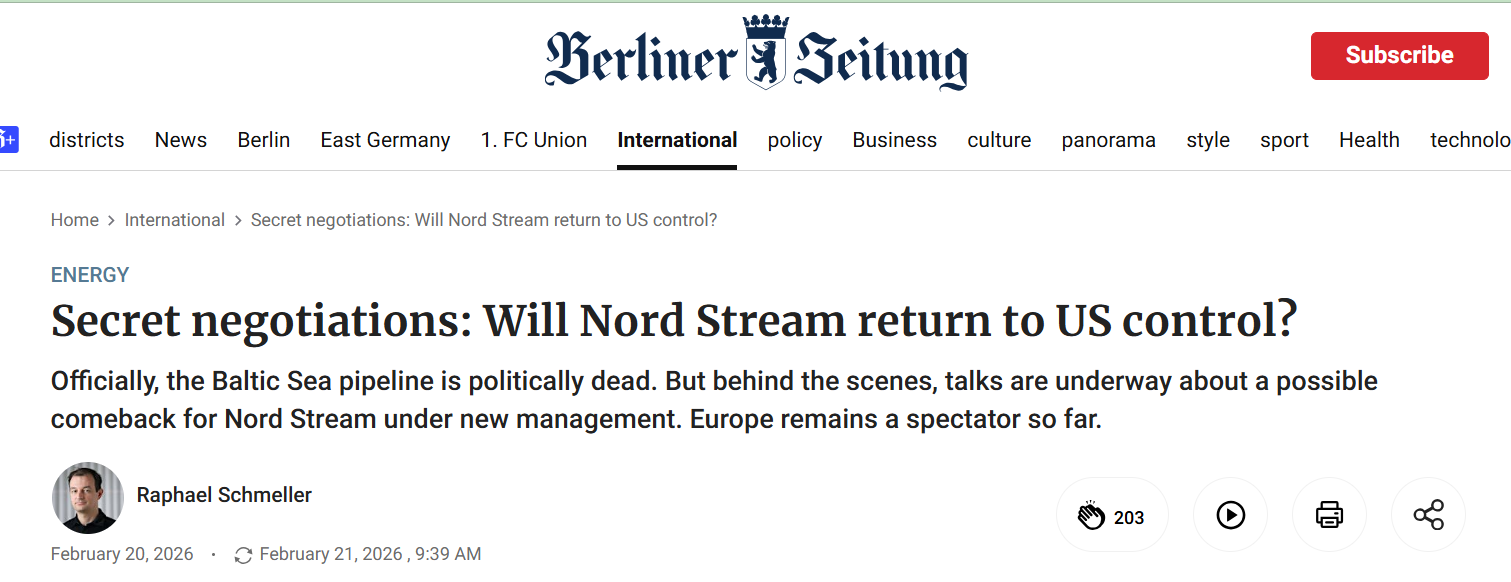
Task: Open the Health navigation item
Action: click(1369, 140)
